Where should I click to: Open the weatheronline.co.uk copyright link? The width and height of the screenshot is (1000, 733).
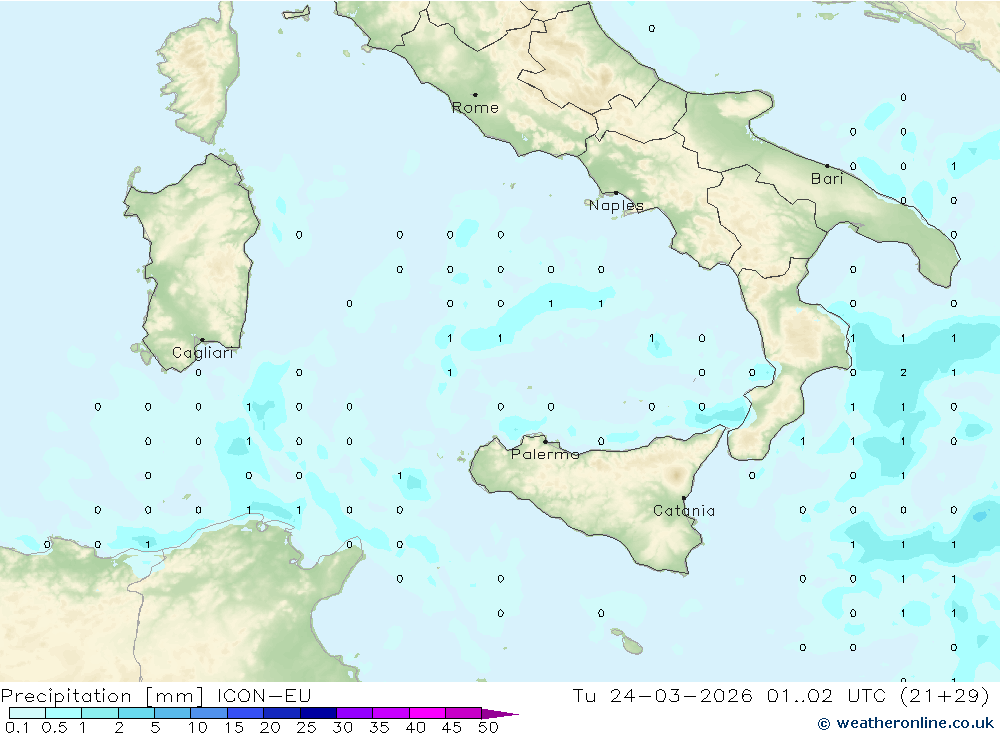coord(906,723)
